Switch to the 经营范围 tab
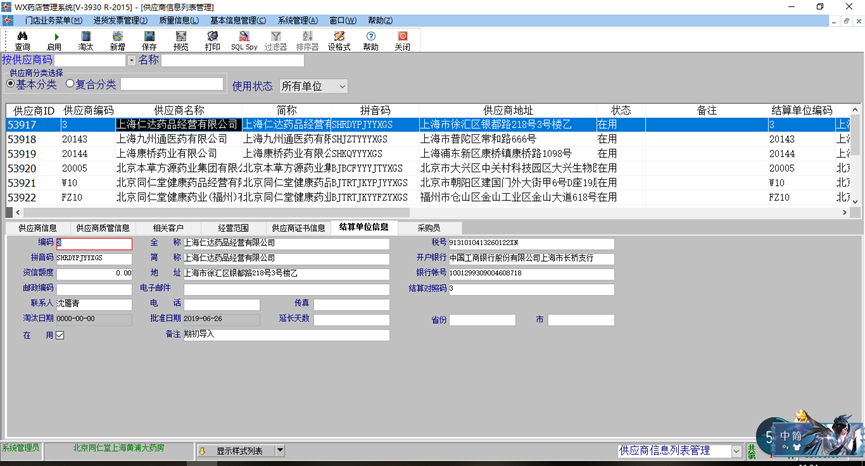The height and width of the screenshot is (466, 865). (233, 228)
